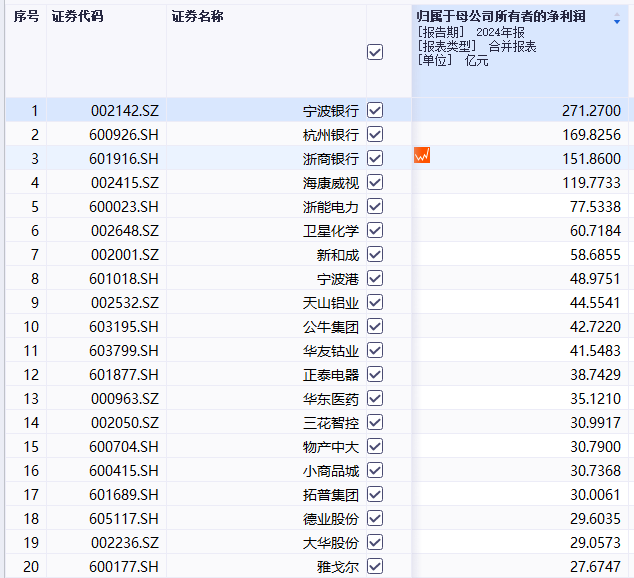Click the 证券名称 column header

tap(197, 17)
